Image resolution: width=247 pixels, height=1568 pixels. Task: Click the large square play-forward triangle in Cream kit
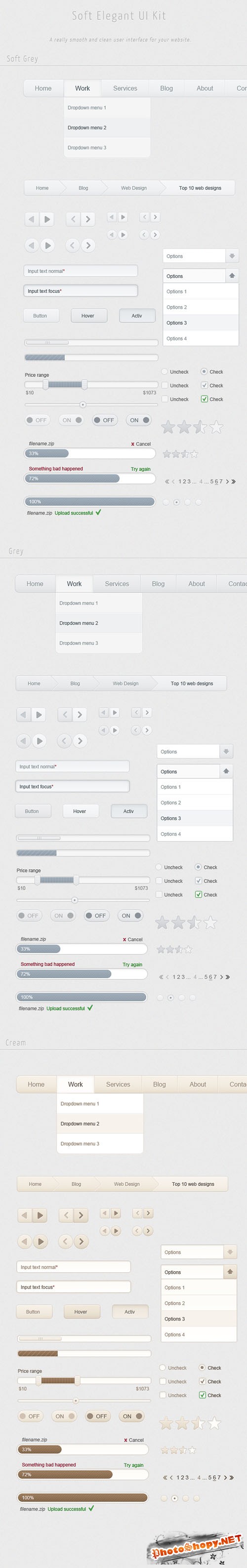[x=40, y=1215]
